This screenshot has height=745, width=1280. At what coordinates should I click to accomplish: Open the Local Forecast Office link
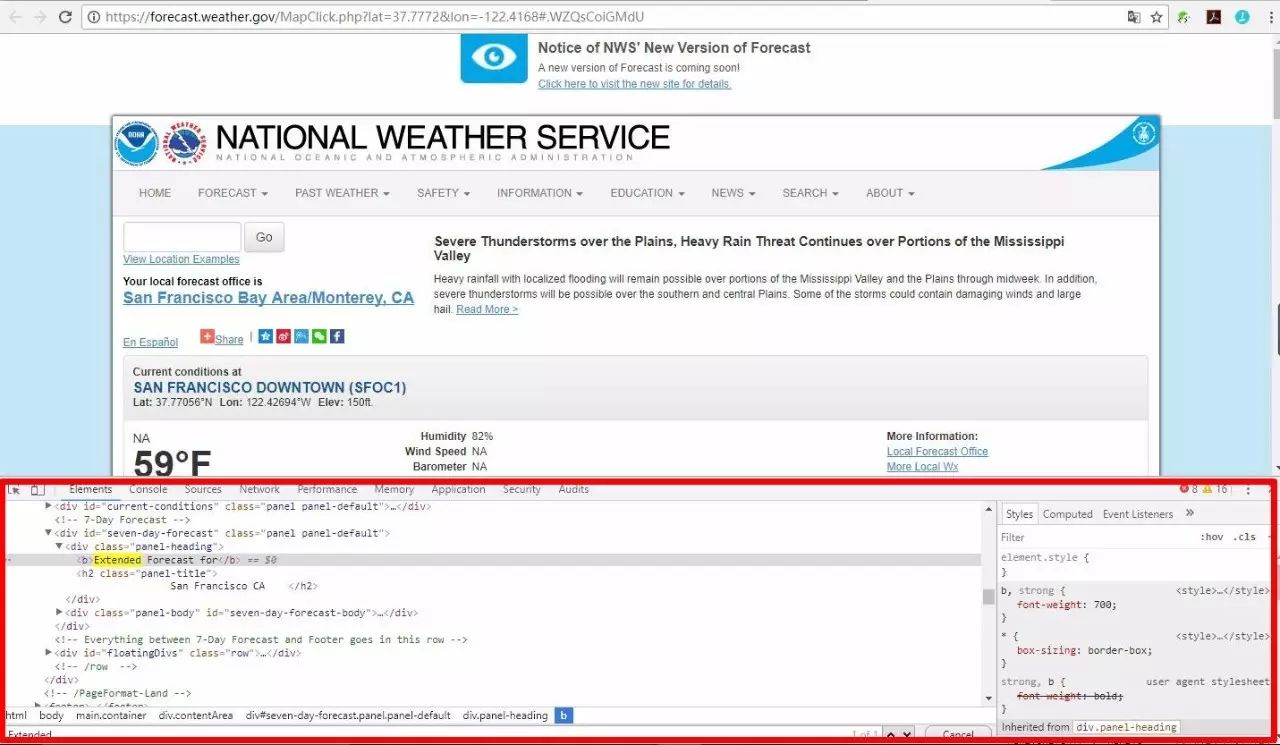coord(937,452)
